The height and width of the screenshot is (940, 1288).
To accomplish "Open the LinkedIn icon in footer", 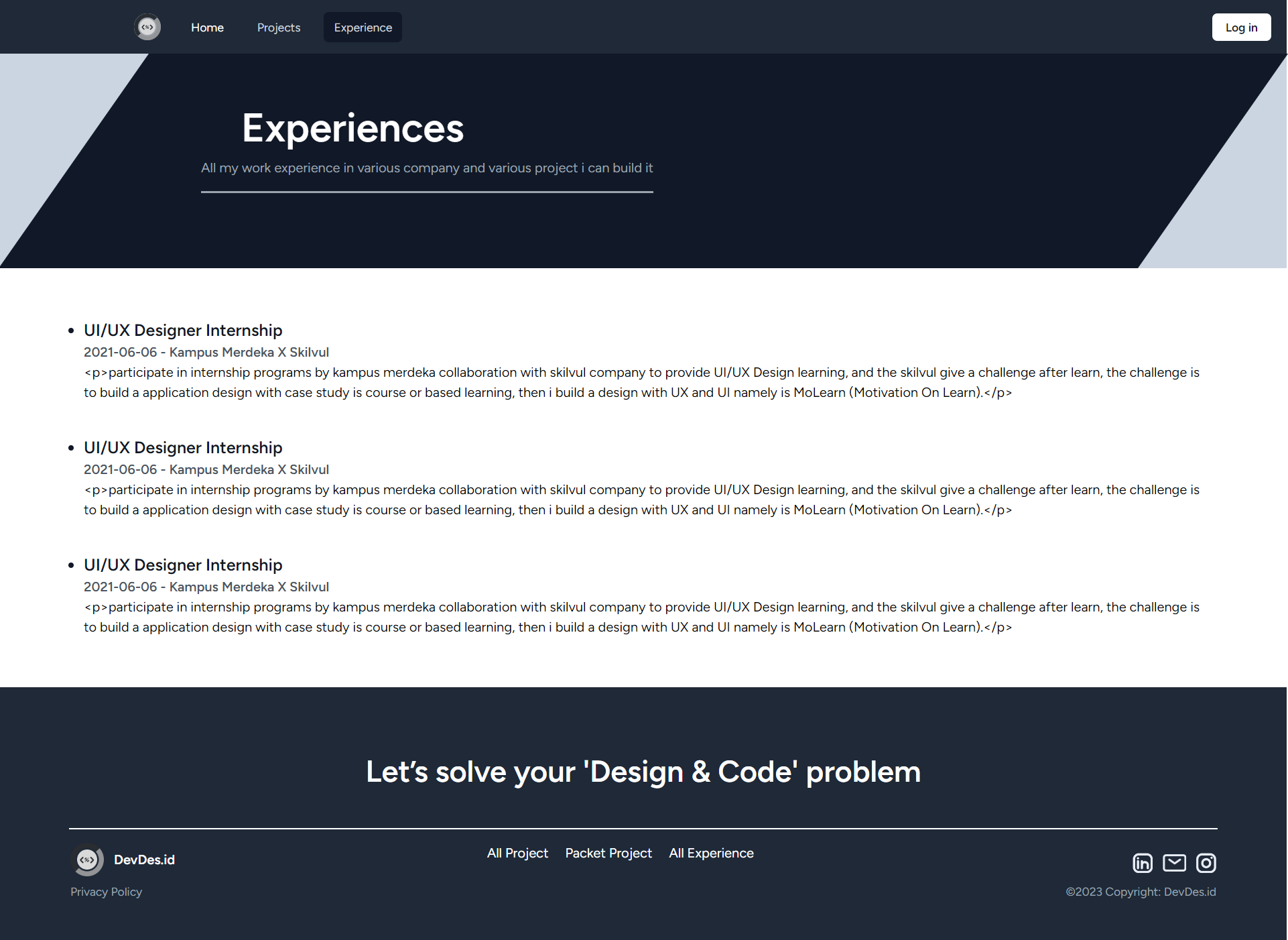I will click(1143, 863).
